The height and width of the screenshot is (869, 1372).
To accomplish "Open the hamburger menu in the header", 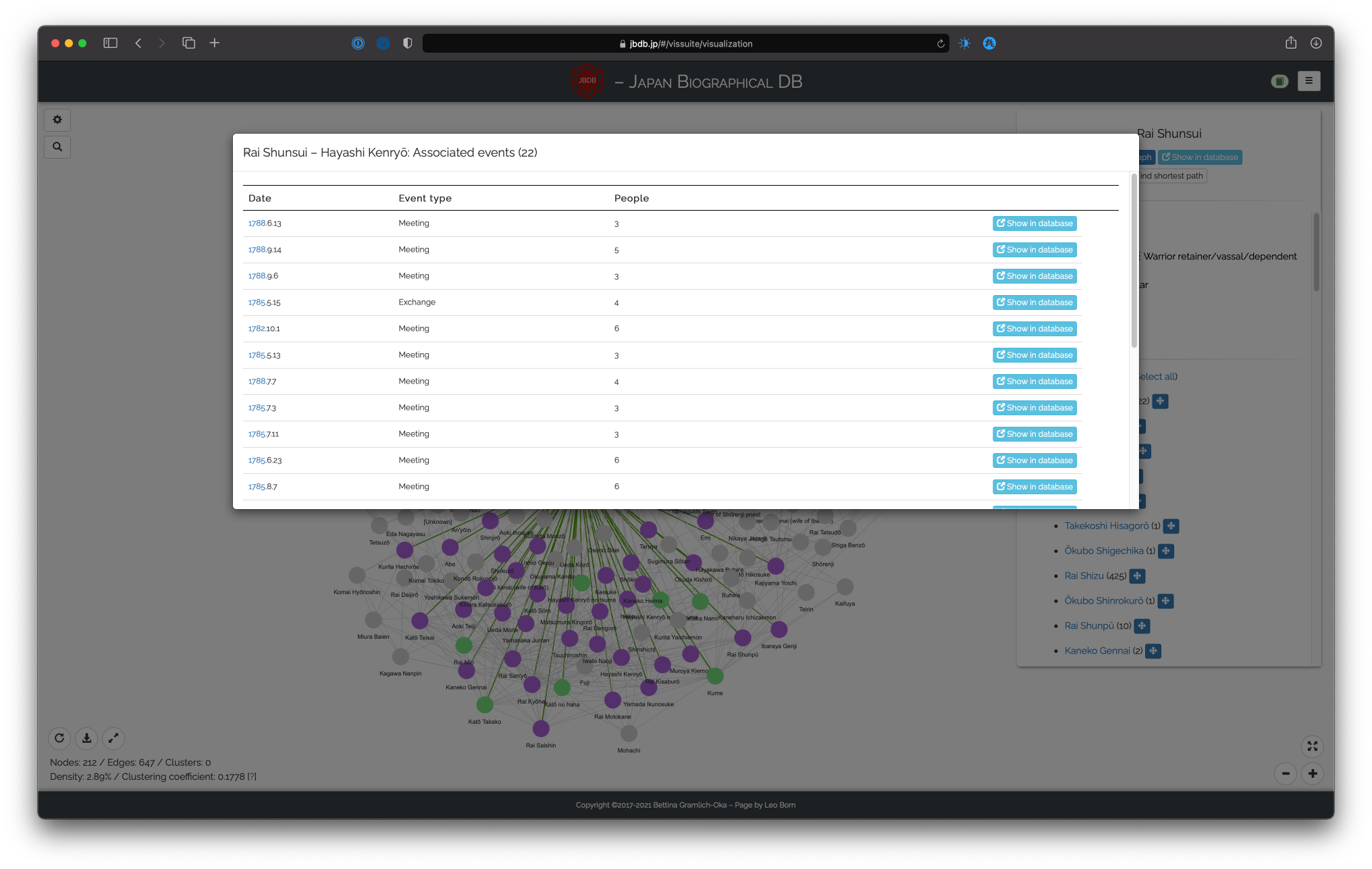I will pyautogui.click(x=1309, y=81).
